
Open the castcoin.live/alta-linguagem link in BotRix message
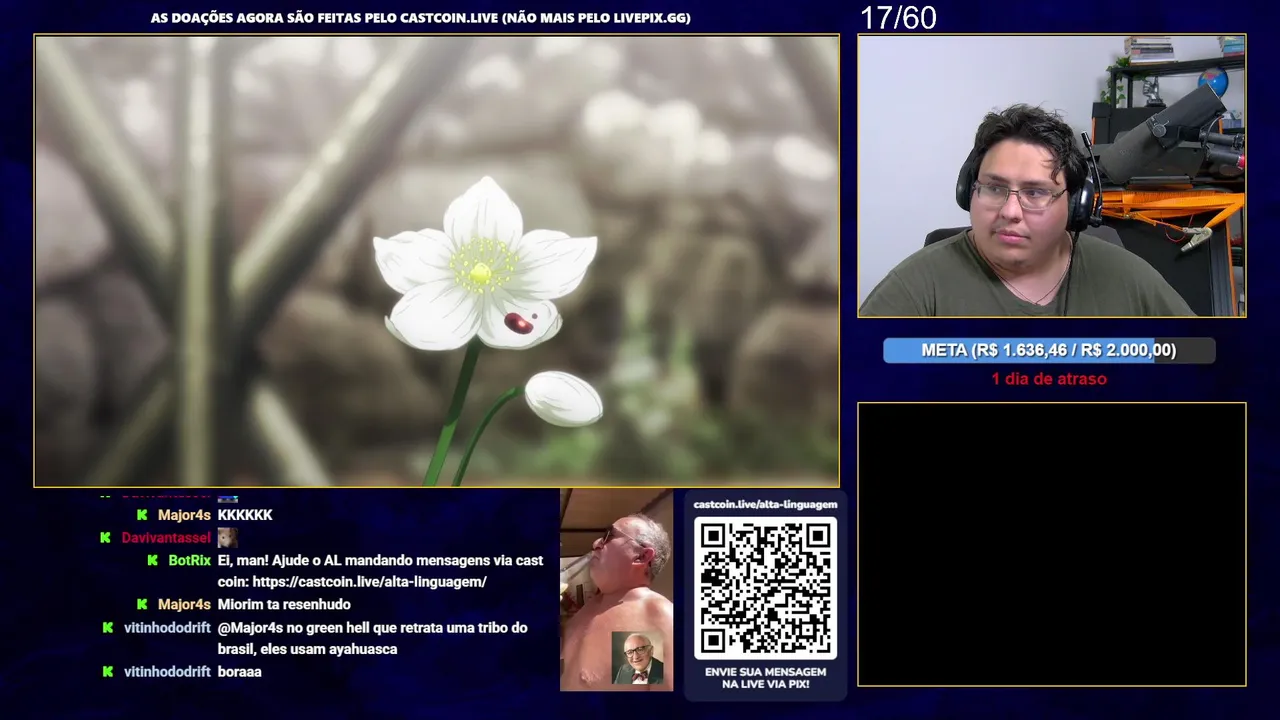click(369, 582)
